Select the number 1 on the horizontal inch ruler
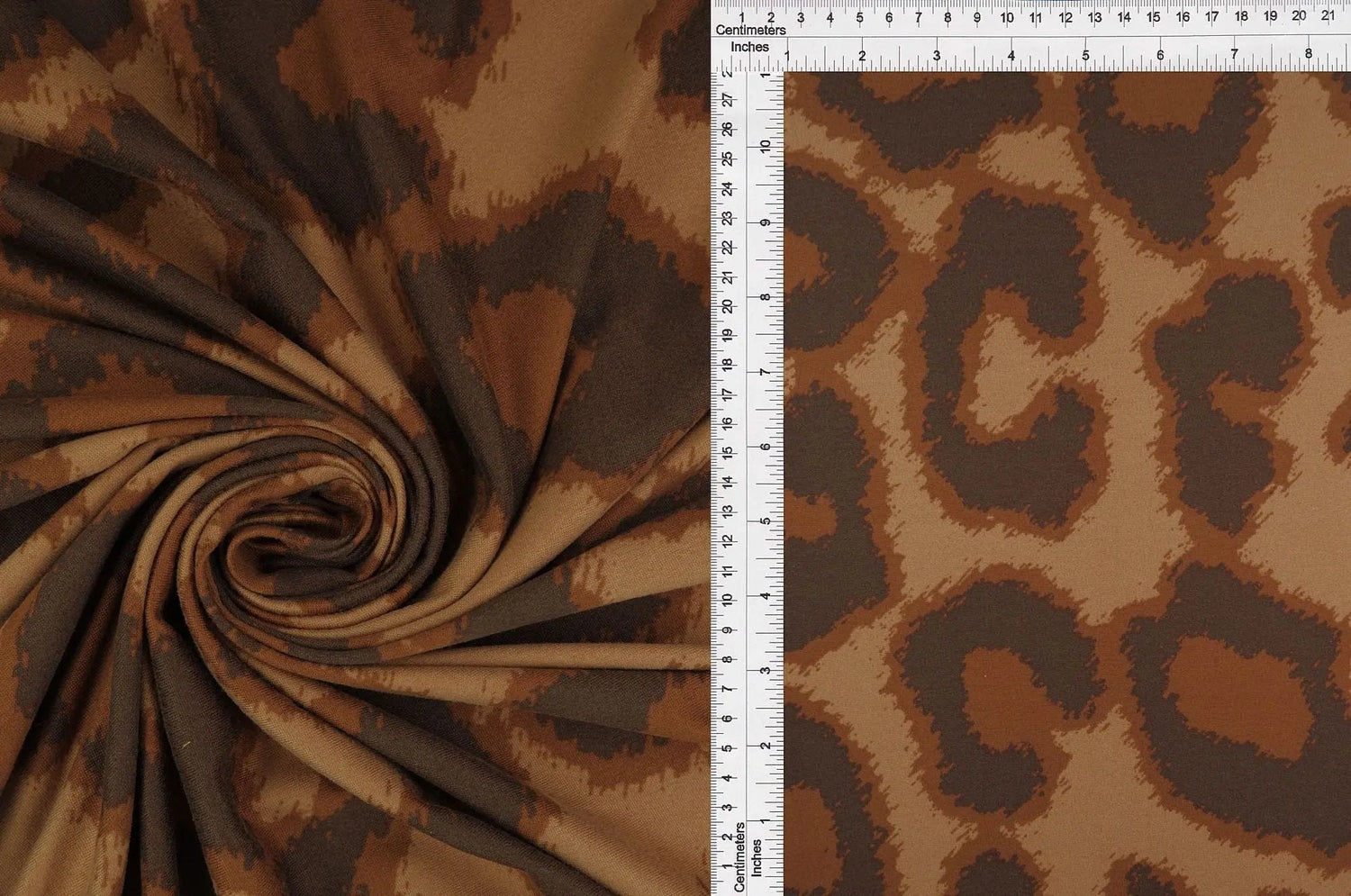This screenshot has height=896, width=1351. (788, 52)
